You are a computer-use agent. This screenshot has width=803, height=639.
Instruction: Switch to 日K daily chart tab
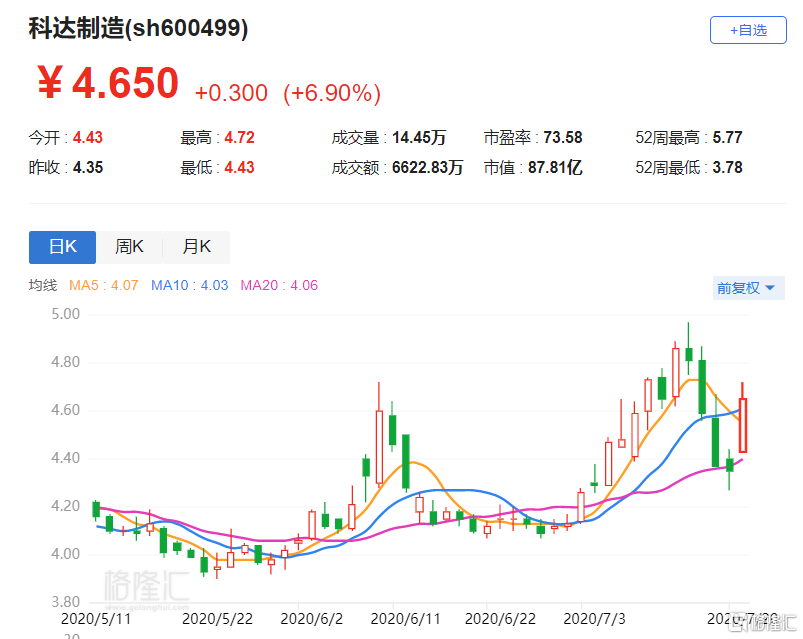pos(62,247)
